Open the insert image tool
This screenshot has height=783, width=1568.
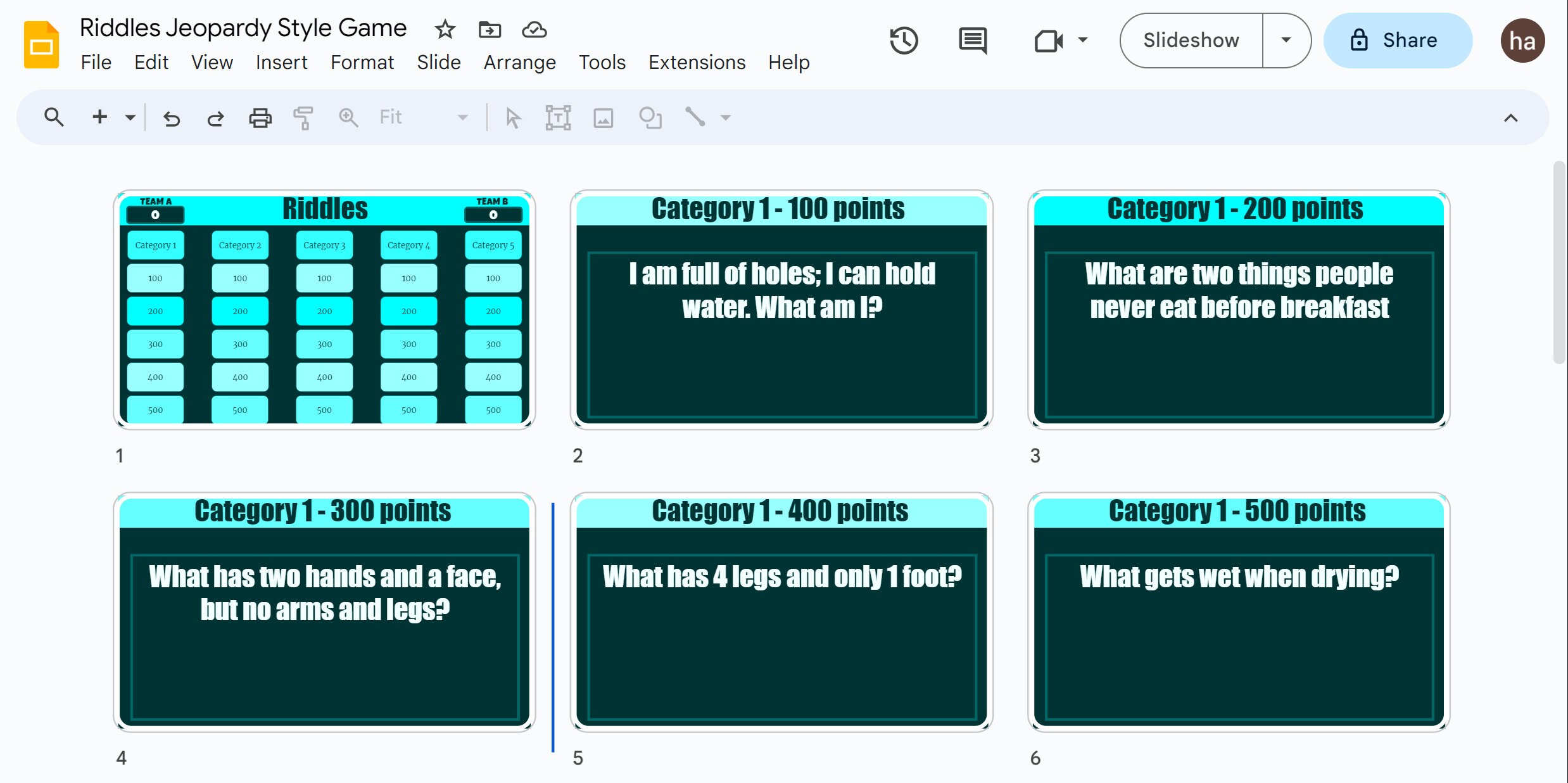tap(603, 117)
